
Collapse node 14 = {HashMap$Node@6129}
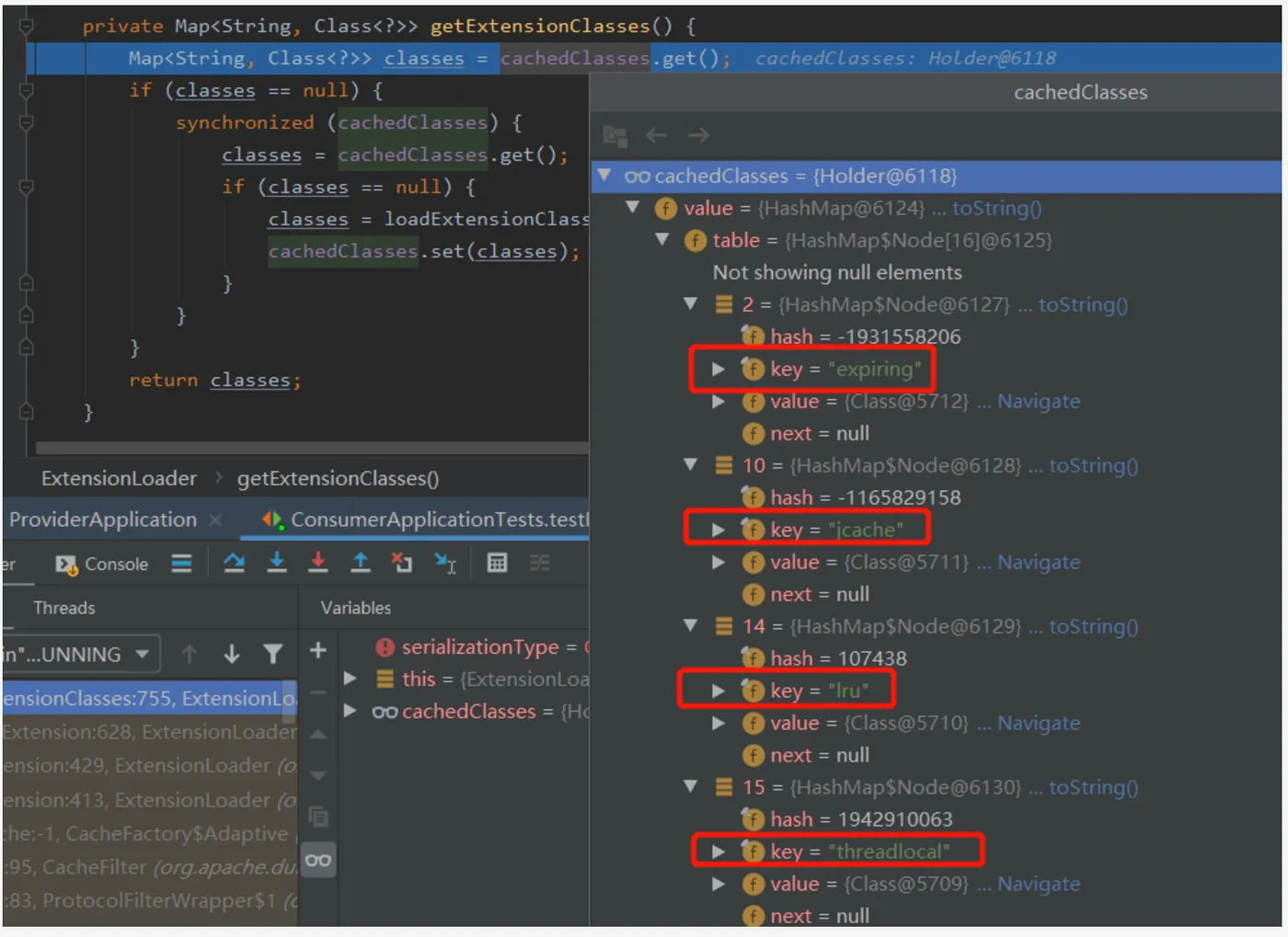click(691, 625)
